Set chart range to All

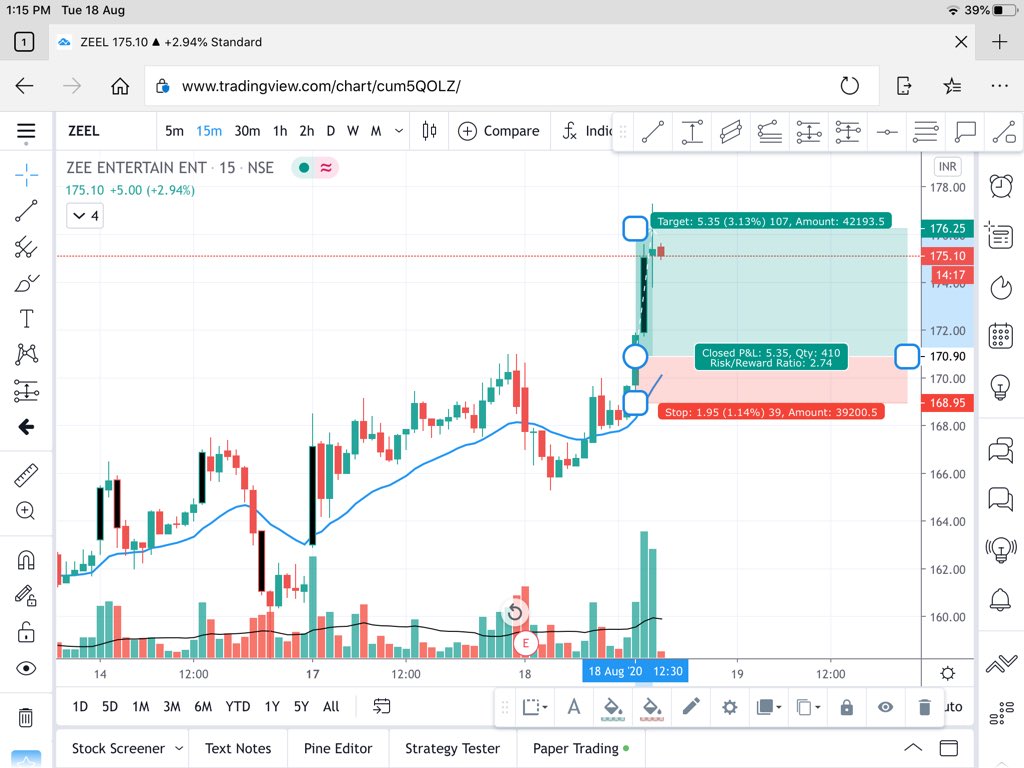(331, 707)
